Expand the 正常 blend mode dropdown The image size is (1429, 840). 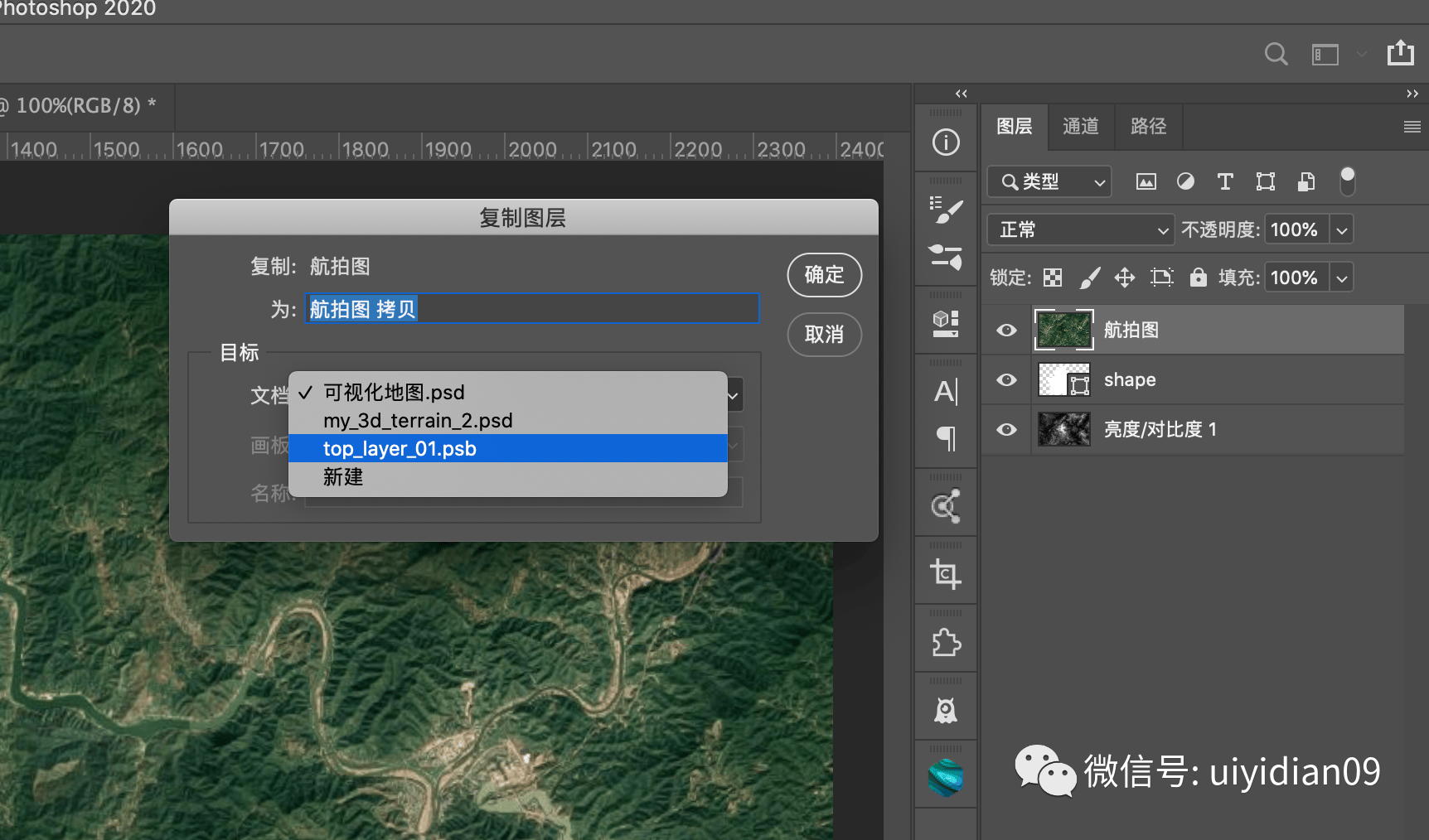click(1081, 229)
